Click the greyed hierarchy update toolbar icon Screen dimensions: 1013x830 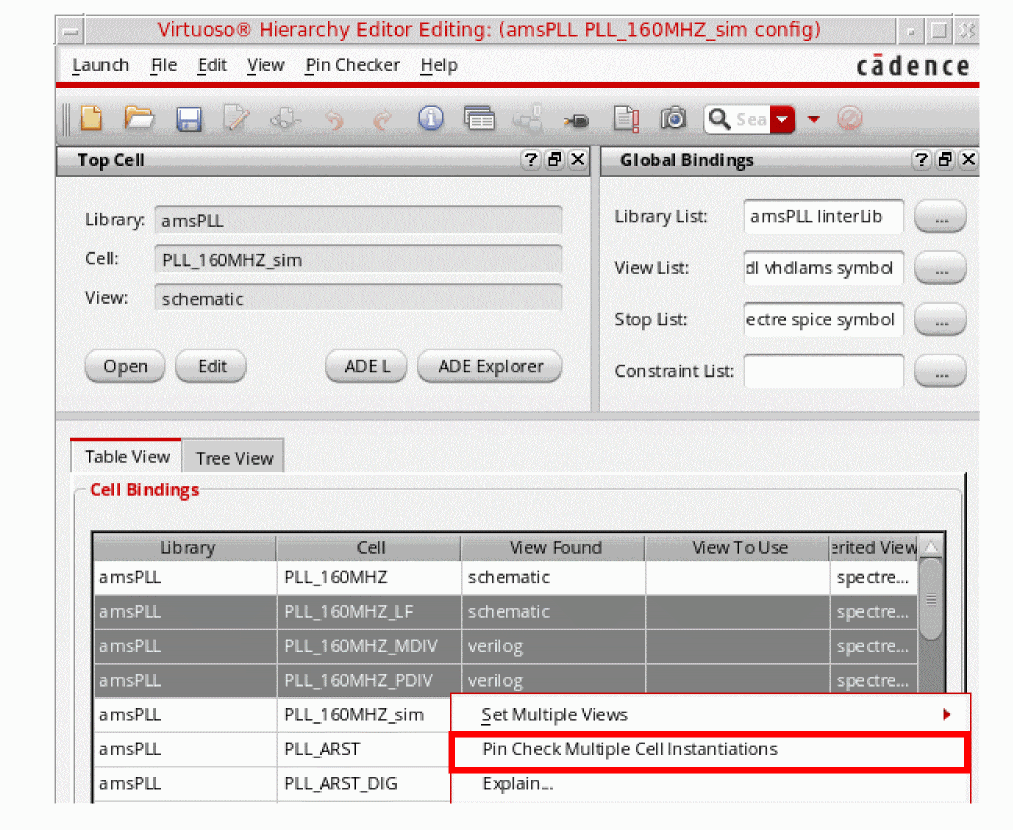point(527,119)
